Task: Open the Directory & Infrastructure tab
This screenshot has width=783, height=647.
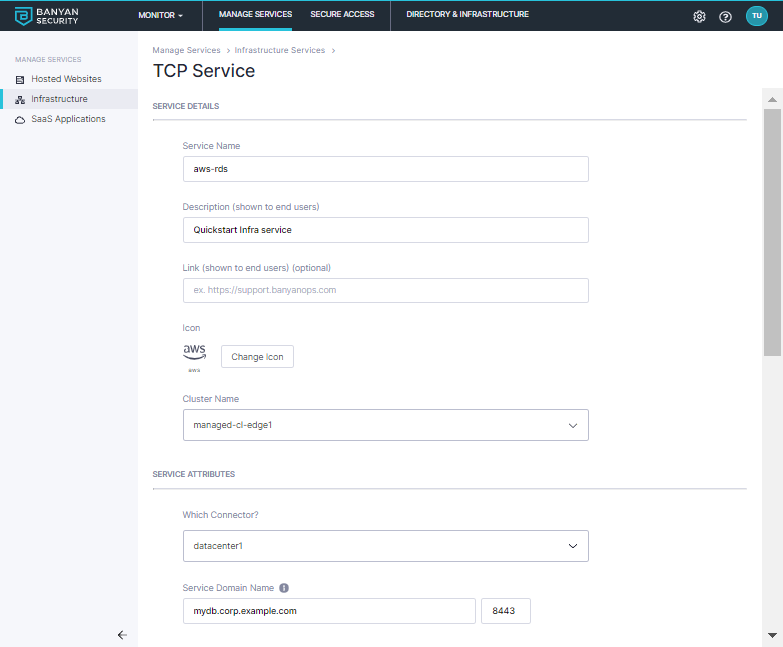Action: (x=467, y=15)
